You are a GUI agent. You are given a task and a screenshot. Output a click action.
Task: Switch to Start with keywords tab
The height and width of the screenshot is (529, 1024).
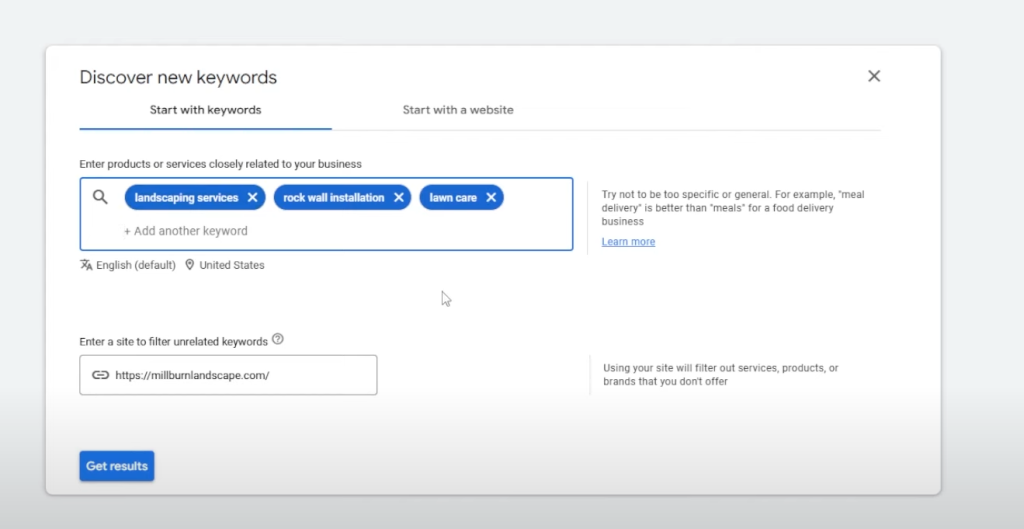point(205,110)
